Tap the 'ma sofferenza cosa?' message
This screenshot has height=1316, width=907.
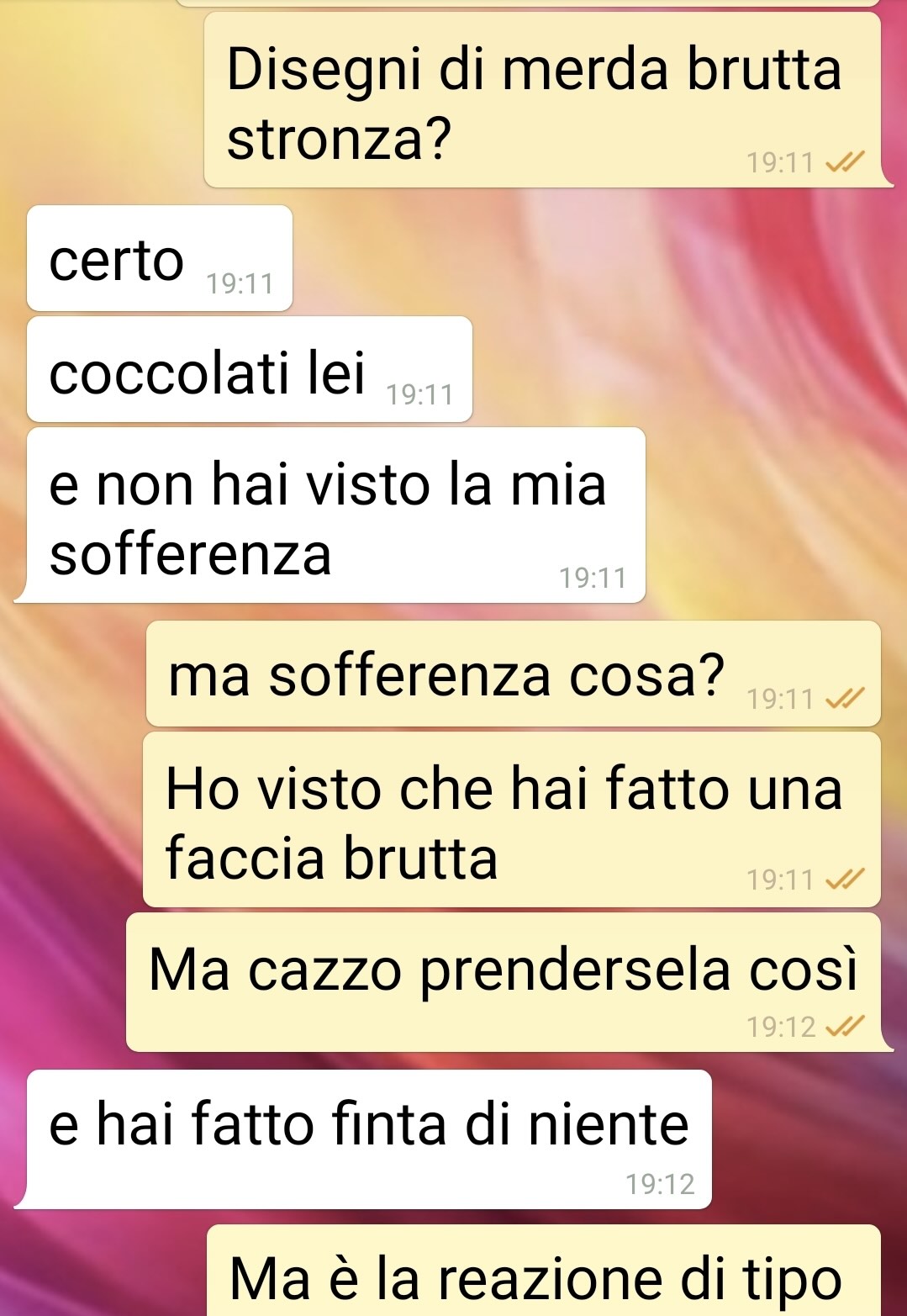[514, 674]
